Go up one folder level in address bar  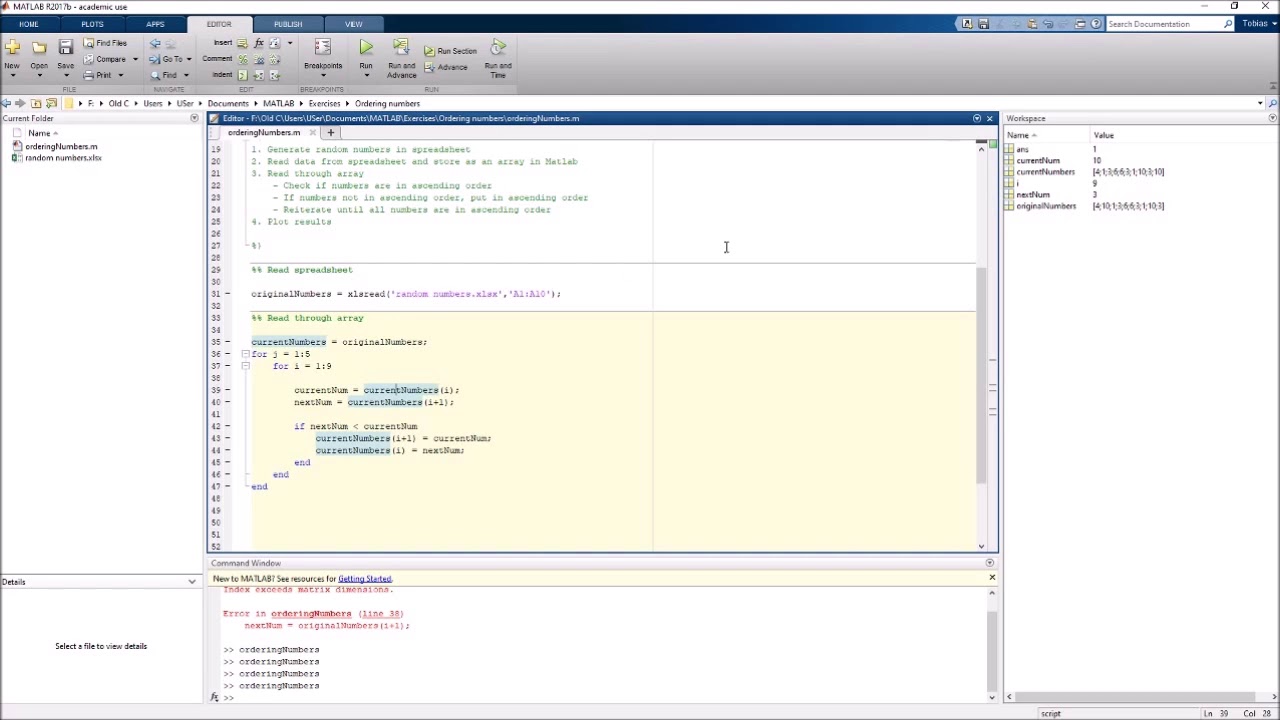(35, 103)
